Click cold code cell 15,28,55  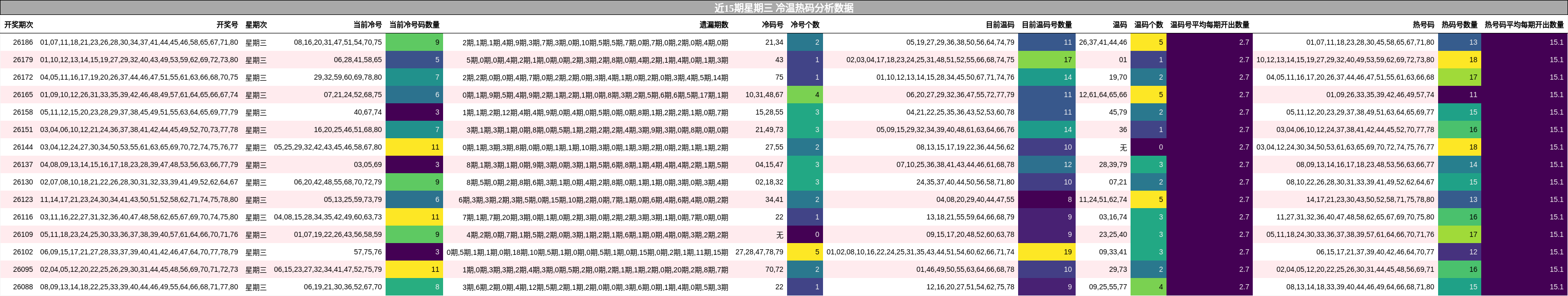coord(770,112)
